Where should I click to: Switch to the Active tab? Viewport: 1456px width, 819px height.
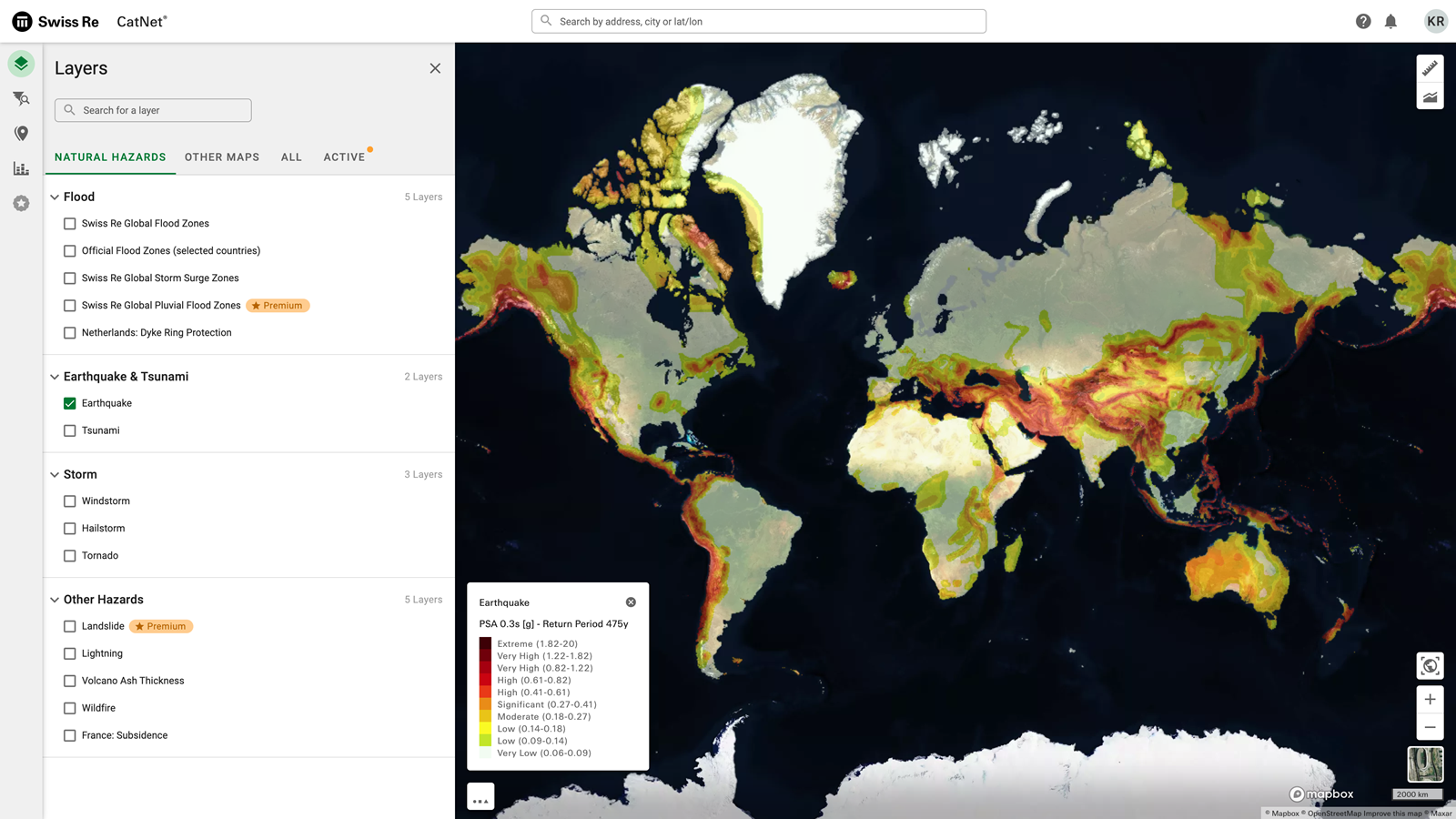tap(344, 157)
